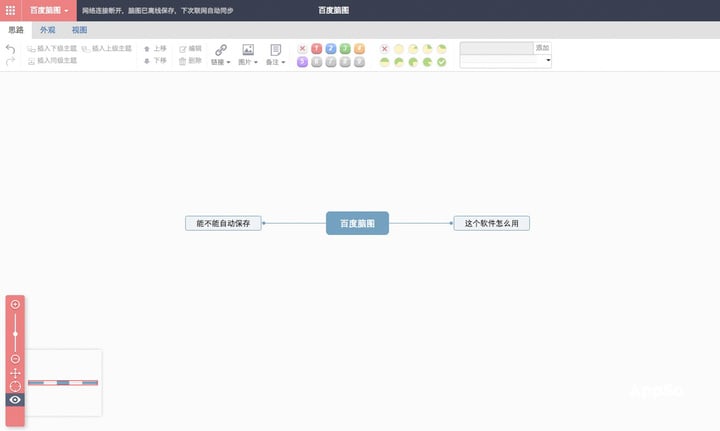Click the redo arrow icon
The width and height of the screenshot is (720, 431).
click(x=11, y=61)
